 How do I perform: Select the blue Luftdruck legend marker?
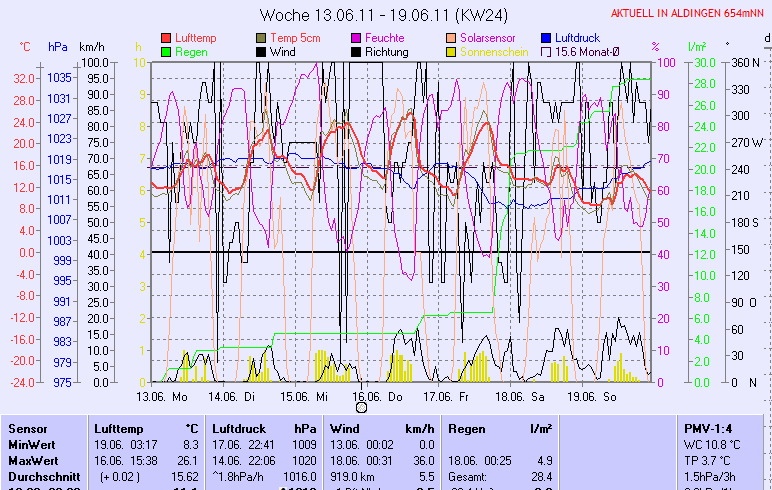(546, 37)
